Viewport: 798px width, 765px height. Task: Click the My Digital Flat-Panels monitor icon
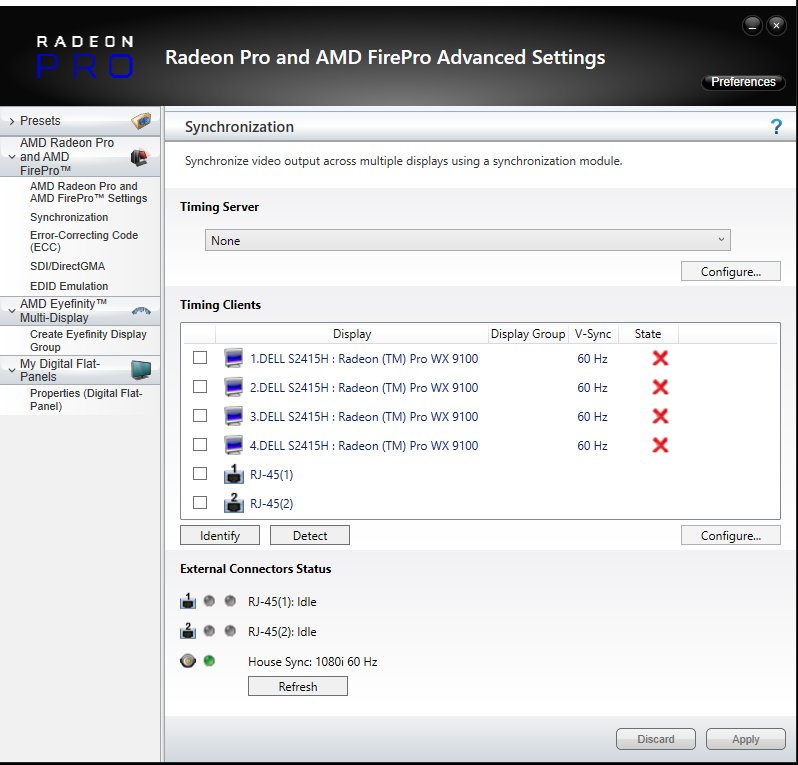(x=141, y=370)
